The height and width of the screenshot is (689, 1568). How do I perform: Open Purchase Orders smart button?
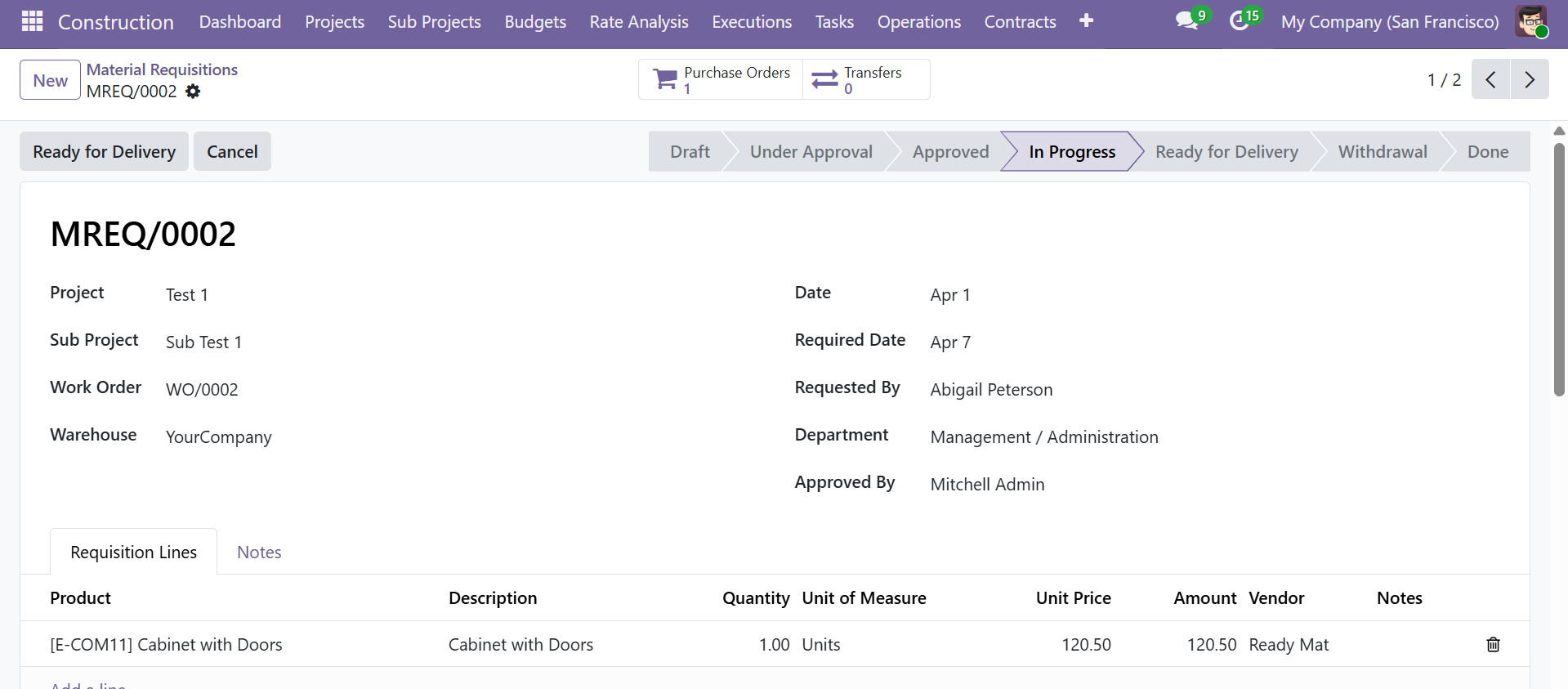(721, 79)
